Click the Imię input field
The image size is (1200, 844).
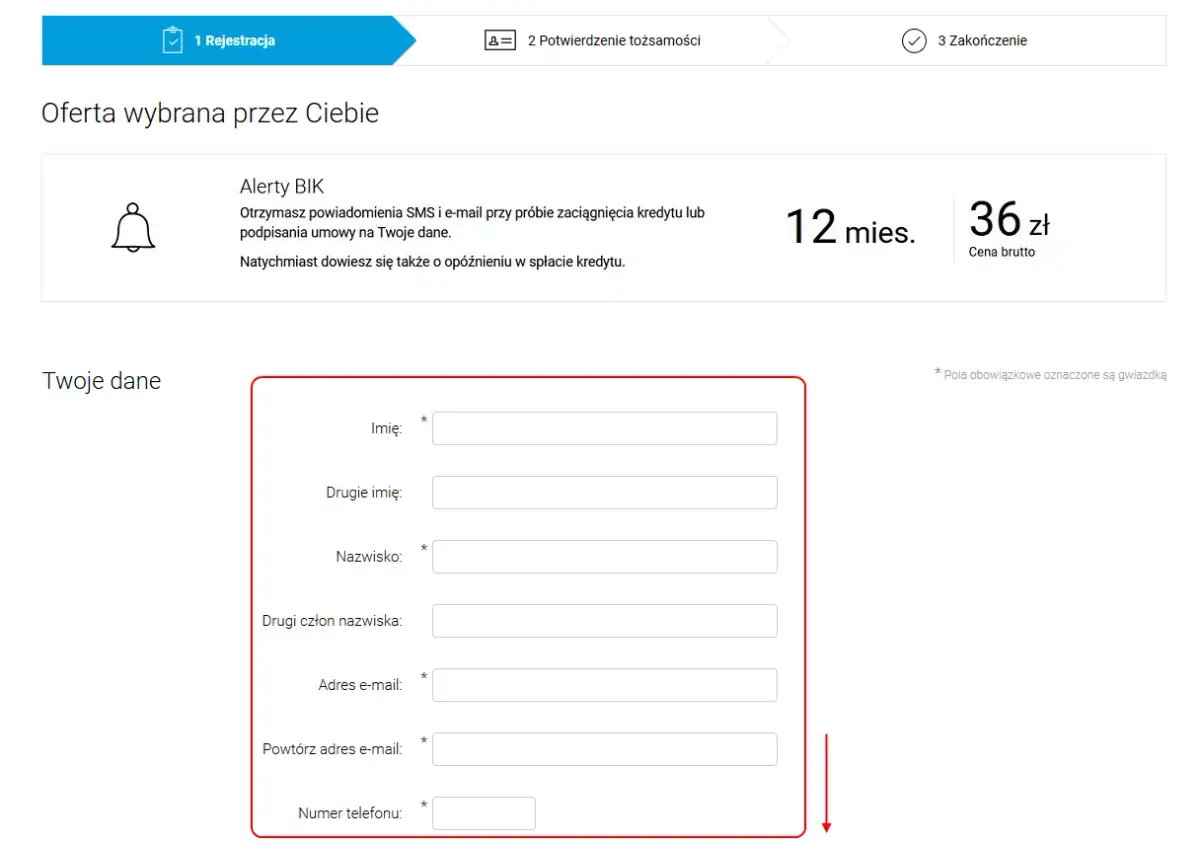pos(604,427)
